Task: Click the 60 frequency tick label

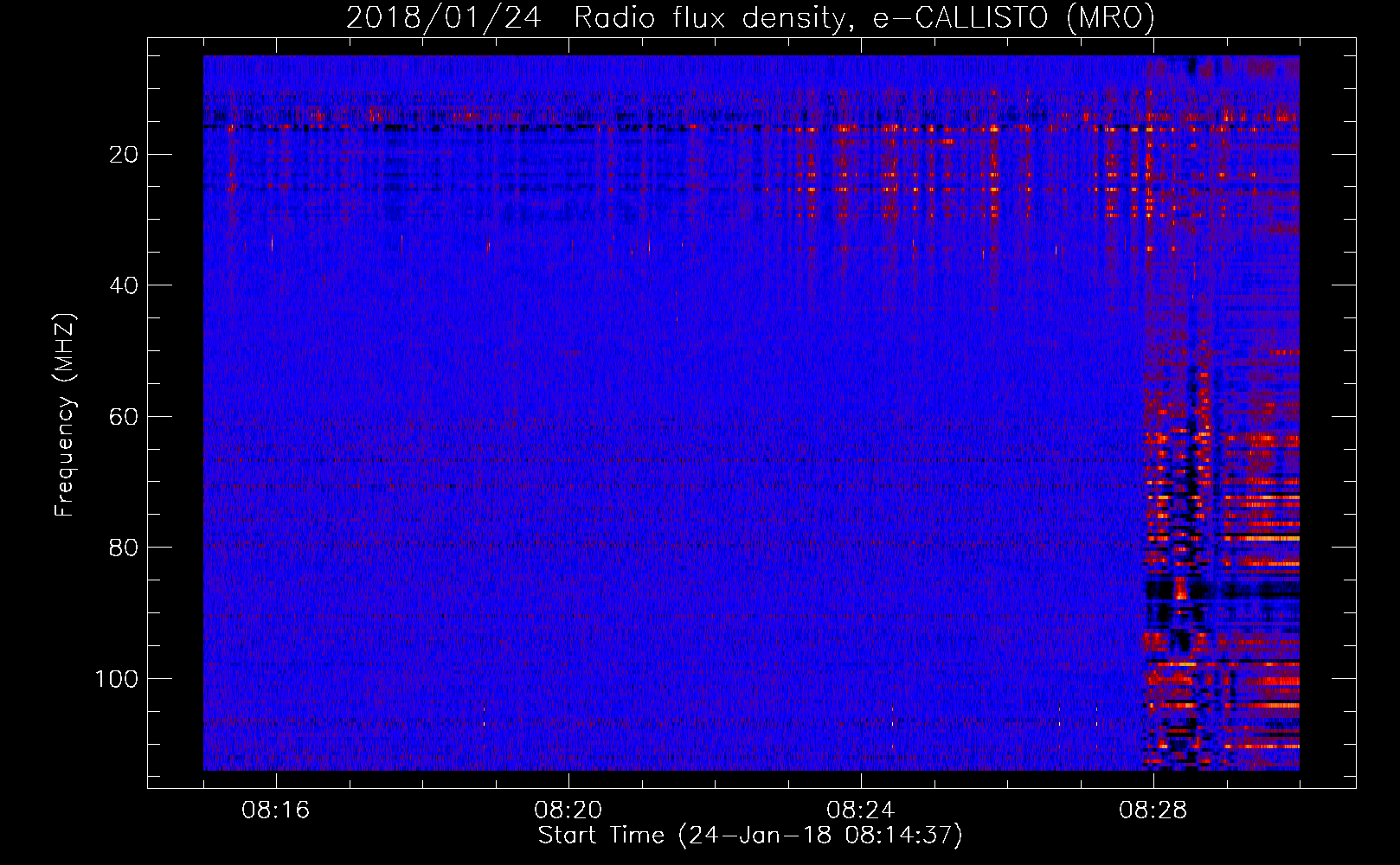Action: pos(125,416)
